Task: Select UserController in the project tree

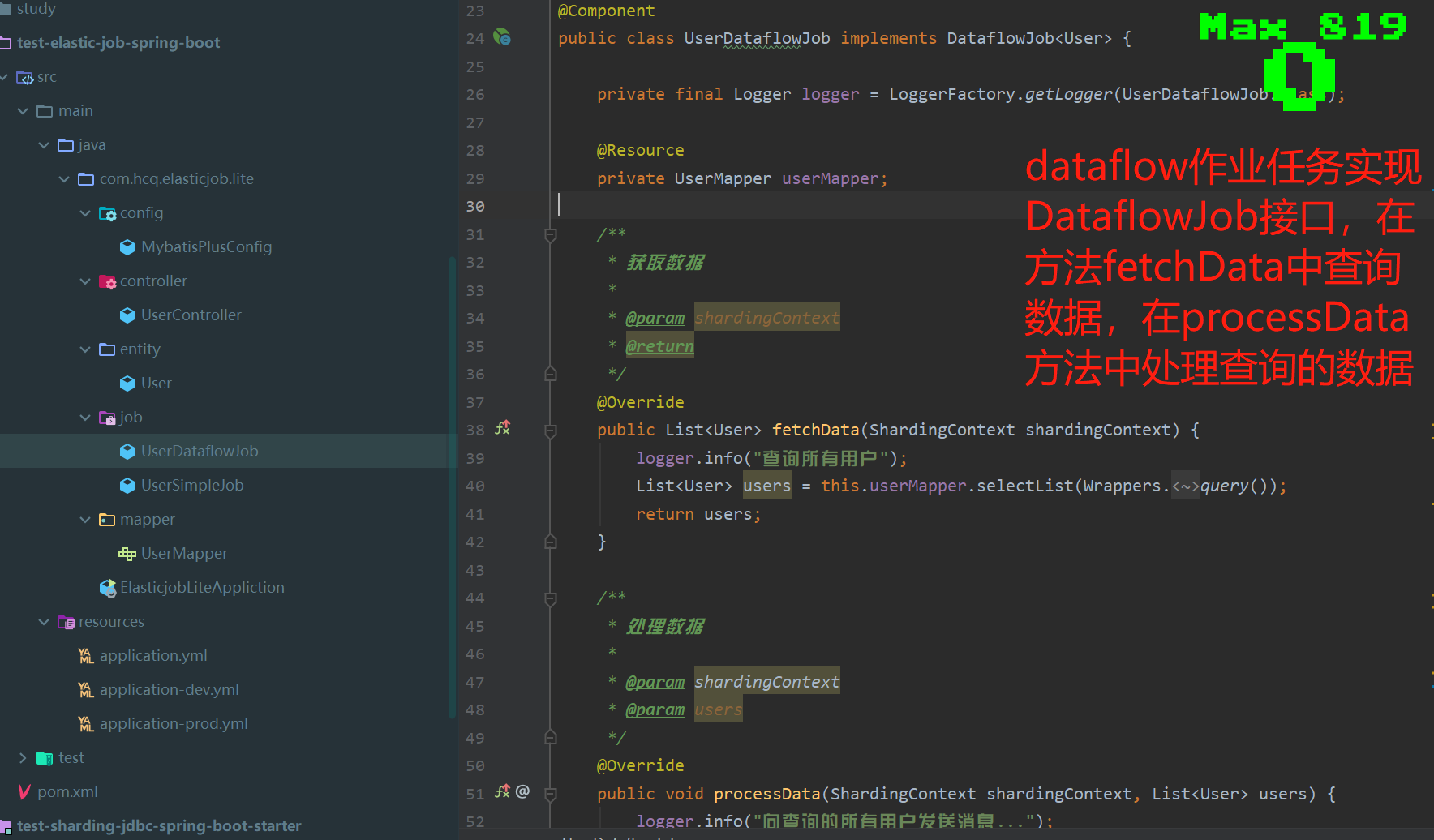Action: click(x=190, y=315)
